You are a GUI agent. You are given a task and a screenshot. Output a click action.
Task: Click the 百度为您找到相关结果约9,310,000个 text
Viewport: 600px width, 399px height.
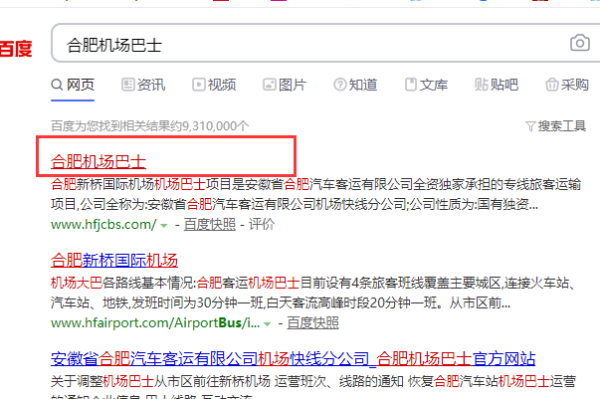[x=150, y=126]
